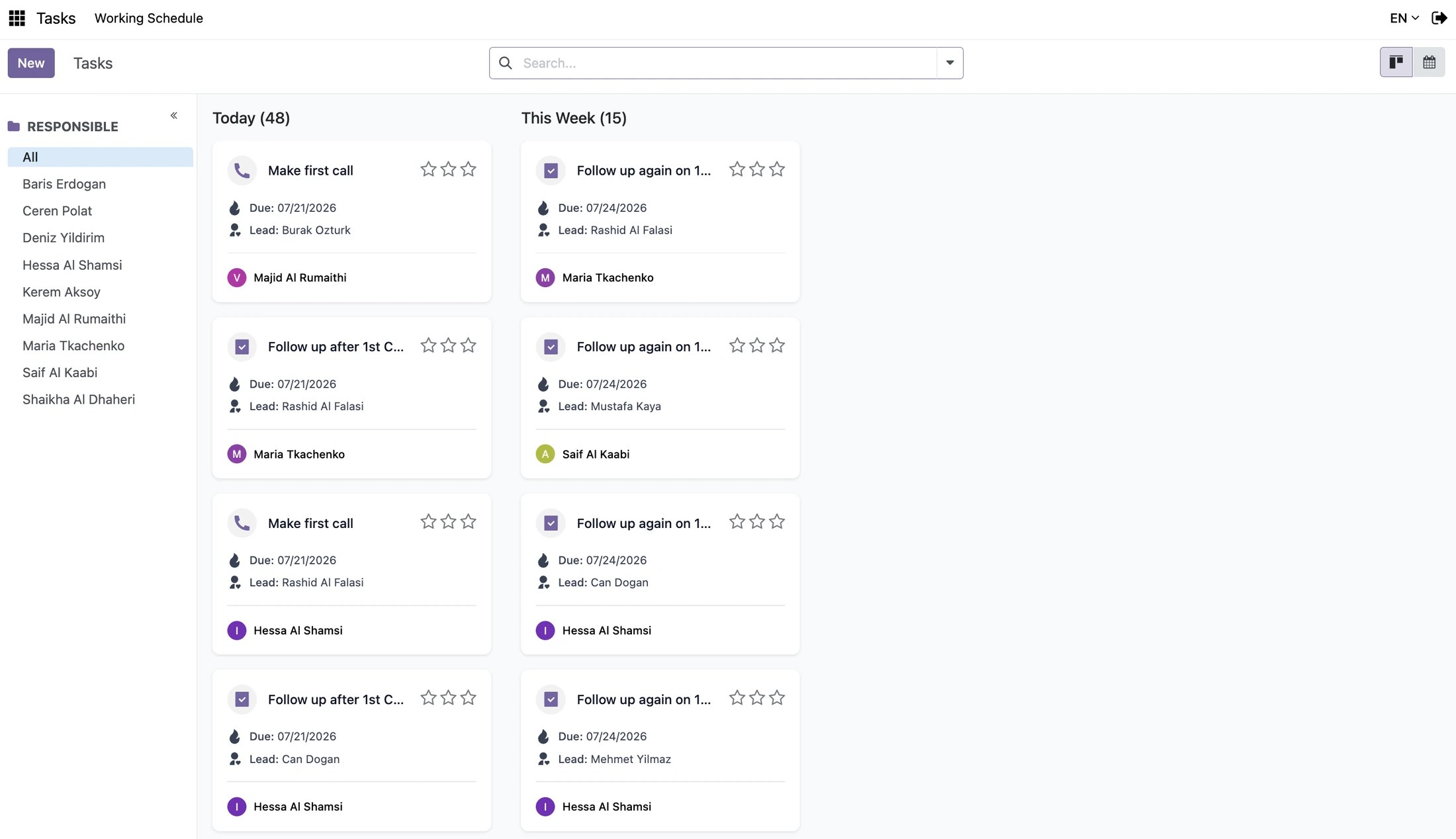The height and width of the screenshot is (839, 1456).
Task: Click the due drop icon on Mustafa Kaya card
Action: pos(543,384)
